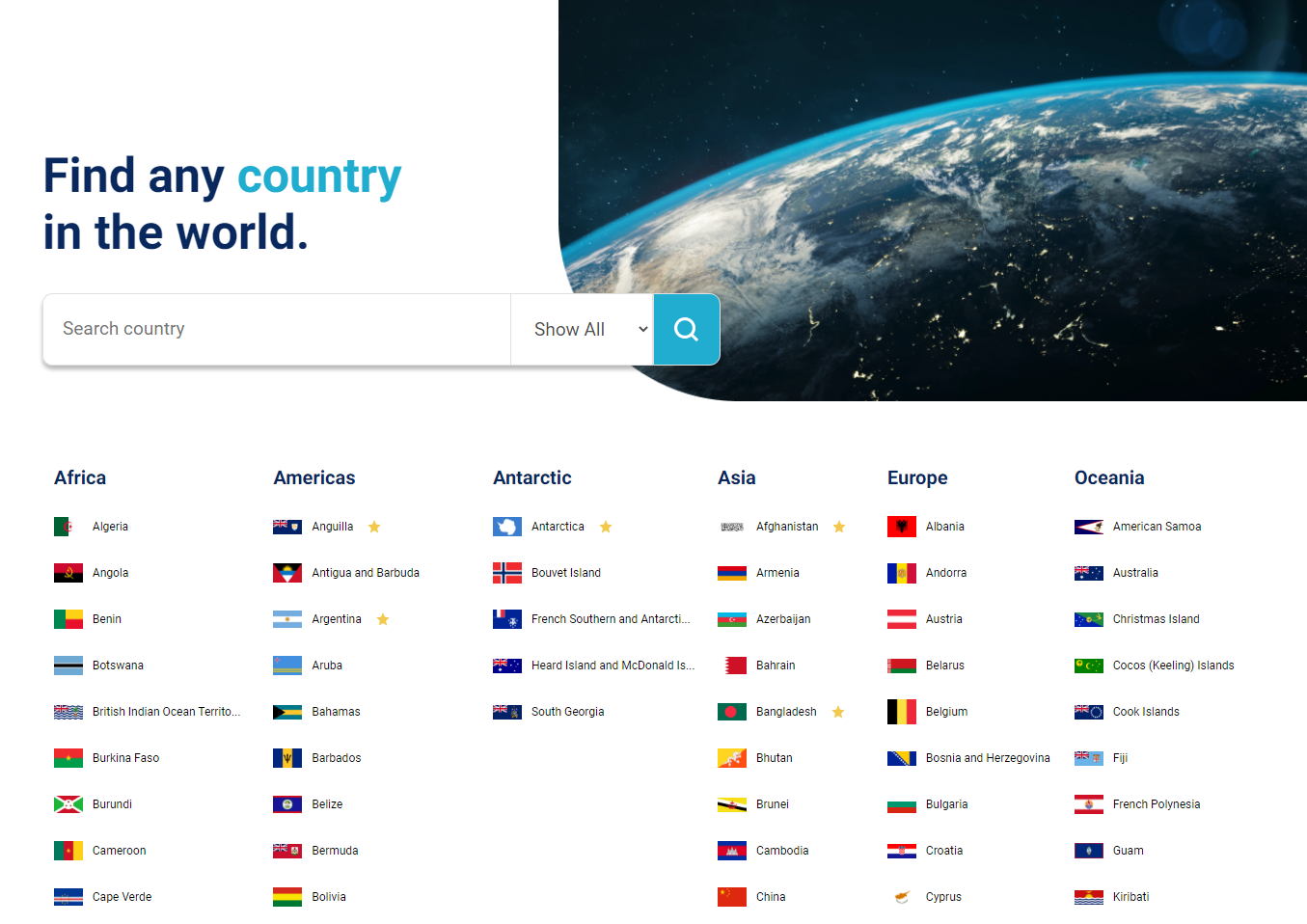This screenshot has height=924, width=1307.
Task: Click the Belgium flag icon
Action: pos(902,712)
